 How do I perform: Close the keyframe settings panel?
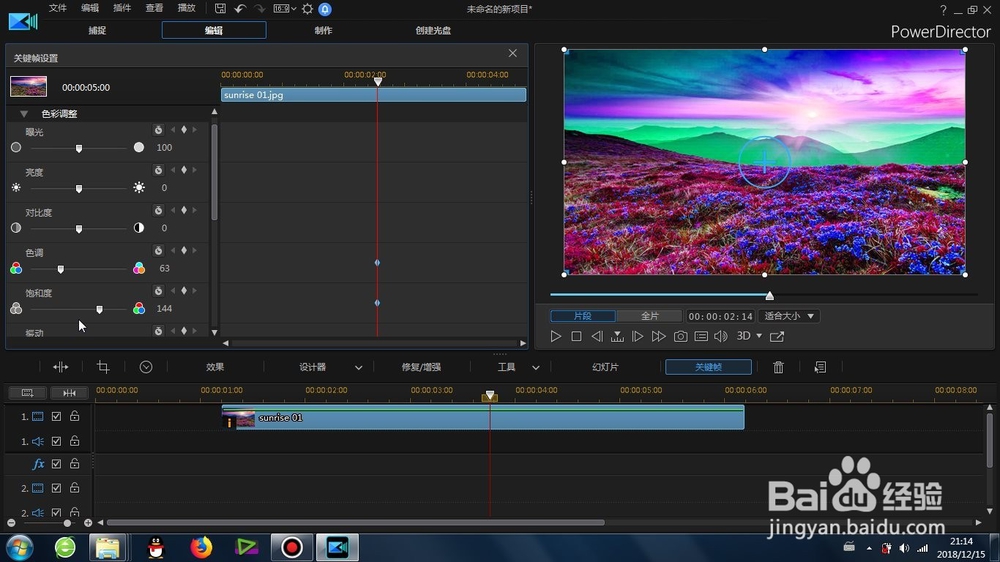click(513, 53)
